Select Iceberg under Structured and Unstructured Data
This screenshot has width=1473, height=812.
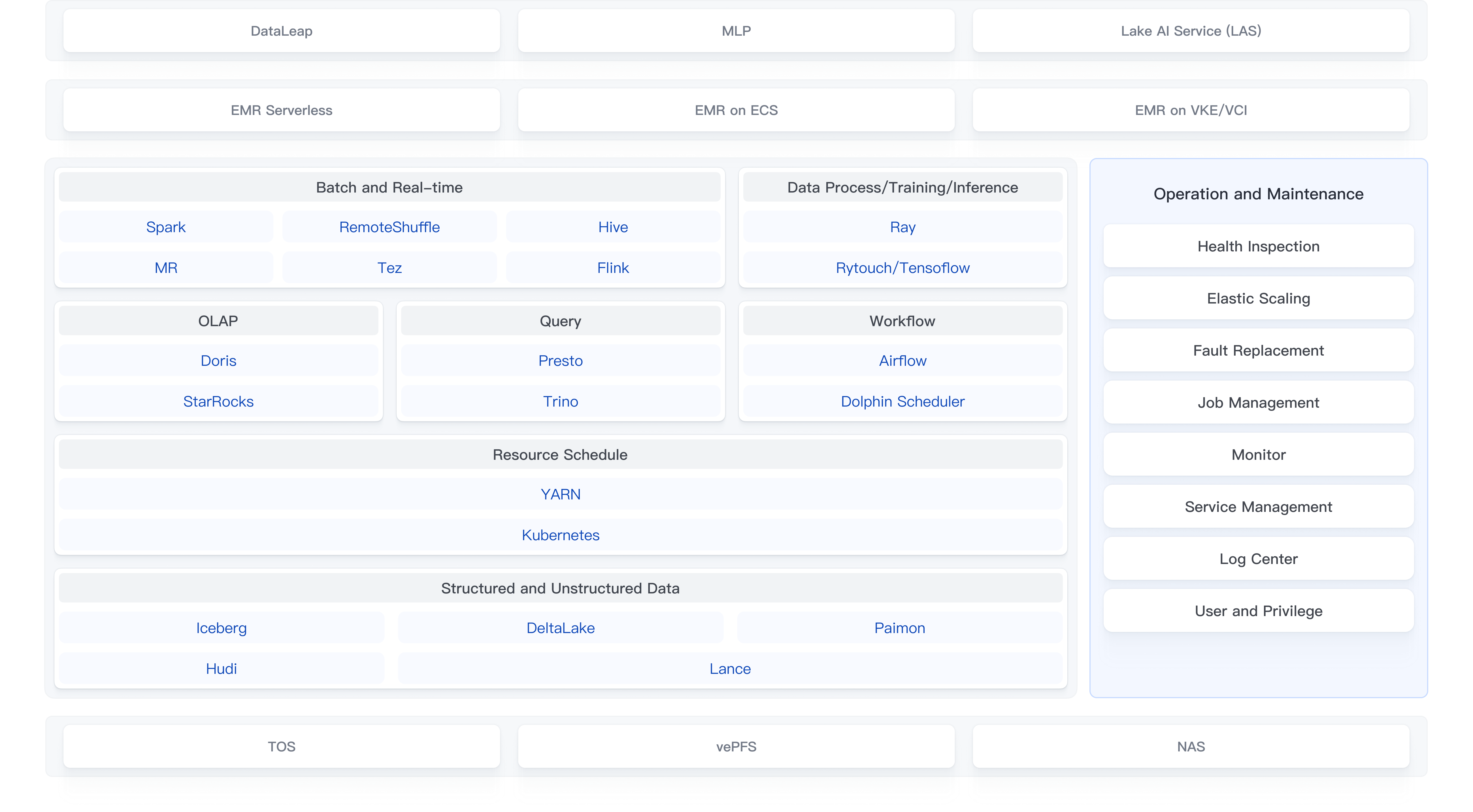[x=221, y=627]
